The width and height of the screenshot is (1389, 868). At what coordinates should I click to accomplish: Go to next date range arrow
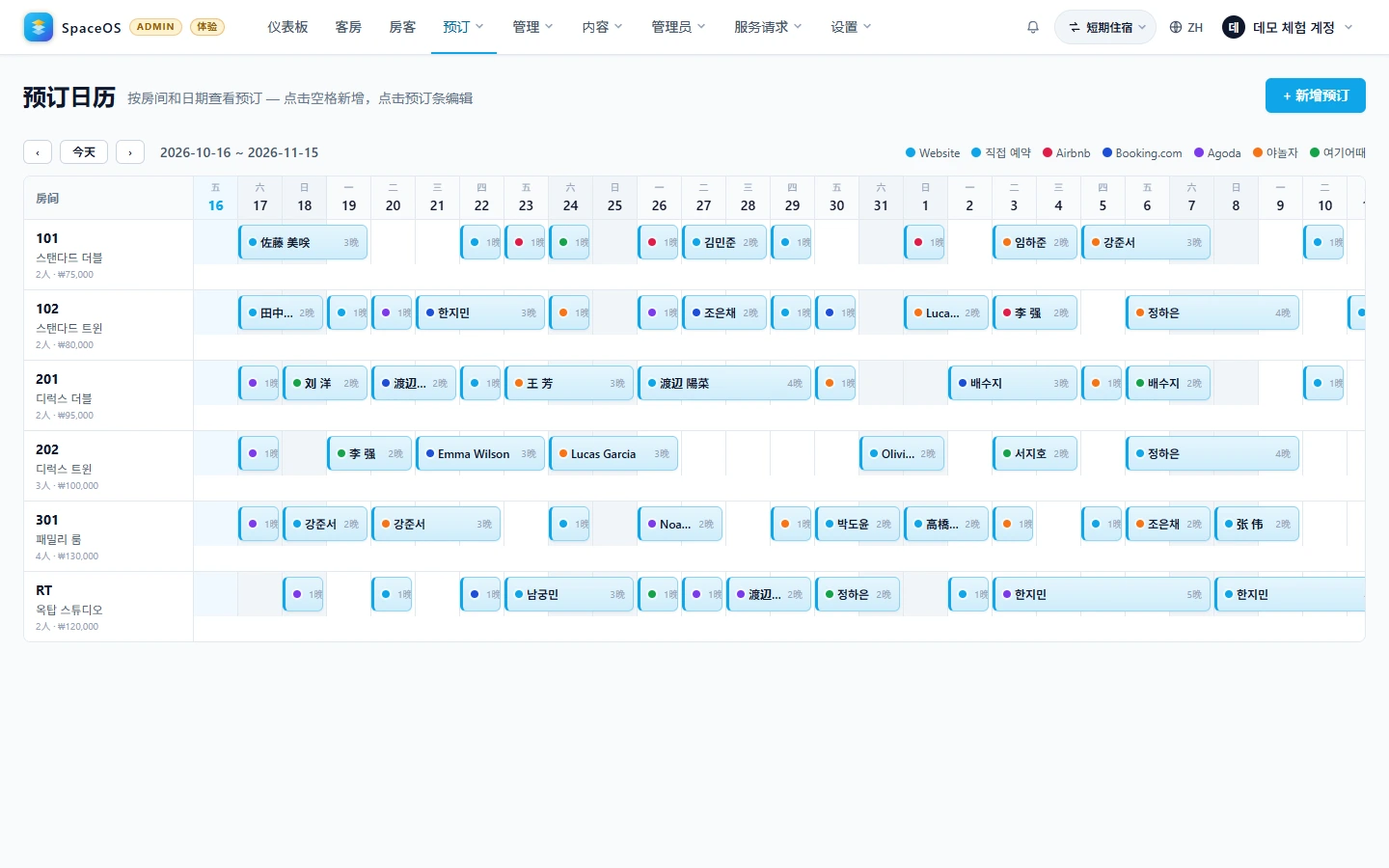130,152
